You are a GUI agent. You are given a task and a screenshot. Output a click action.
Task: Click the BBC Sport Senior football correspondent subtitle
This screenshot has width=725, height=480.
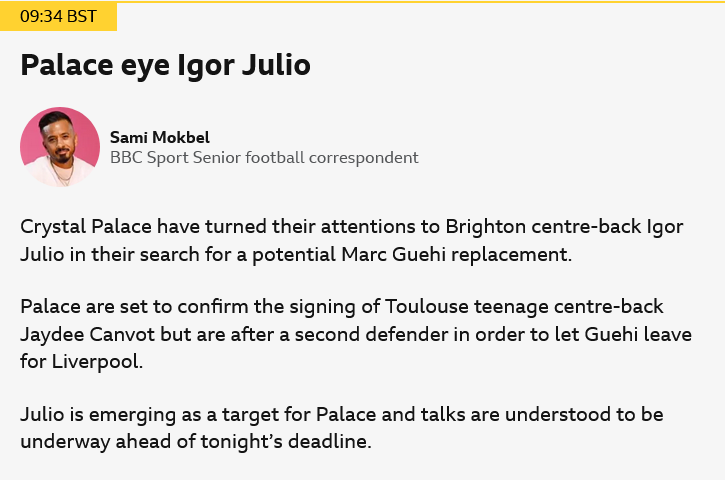pyautogui.click(x=264, y=158)
